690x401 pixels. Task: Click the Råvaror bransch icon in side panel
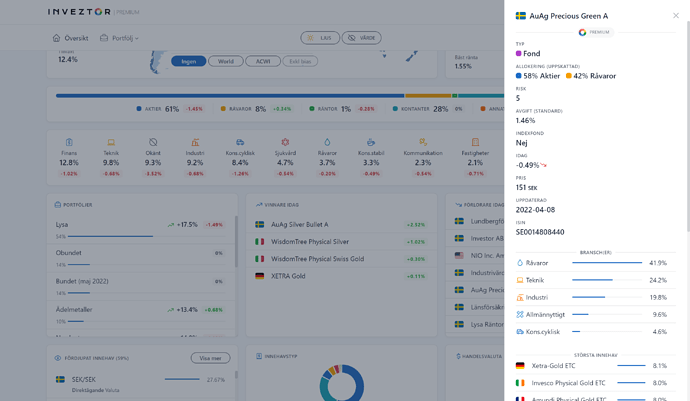[x=520, y=263]
